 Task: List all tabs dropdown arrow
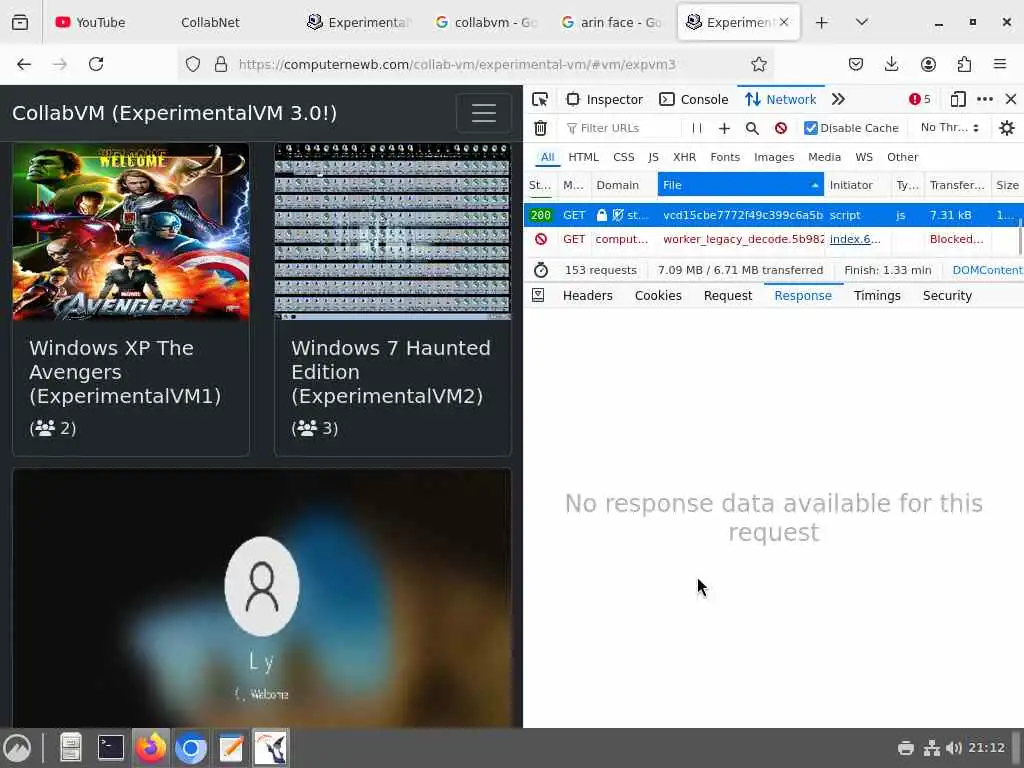[x=861, y=22]
